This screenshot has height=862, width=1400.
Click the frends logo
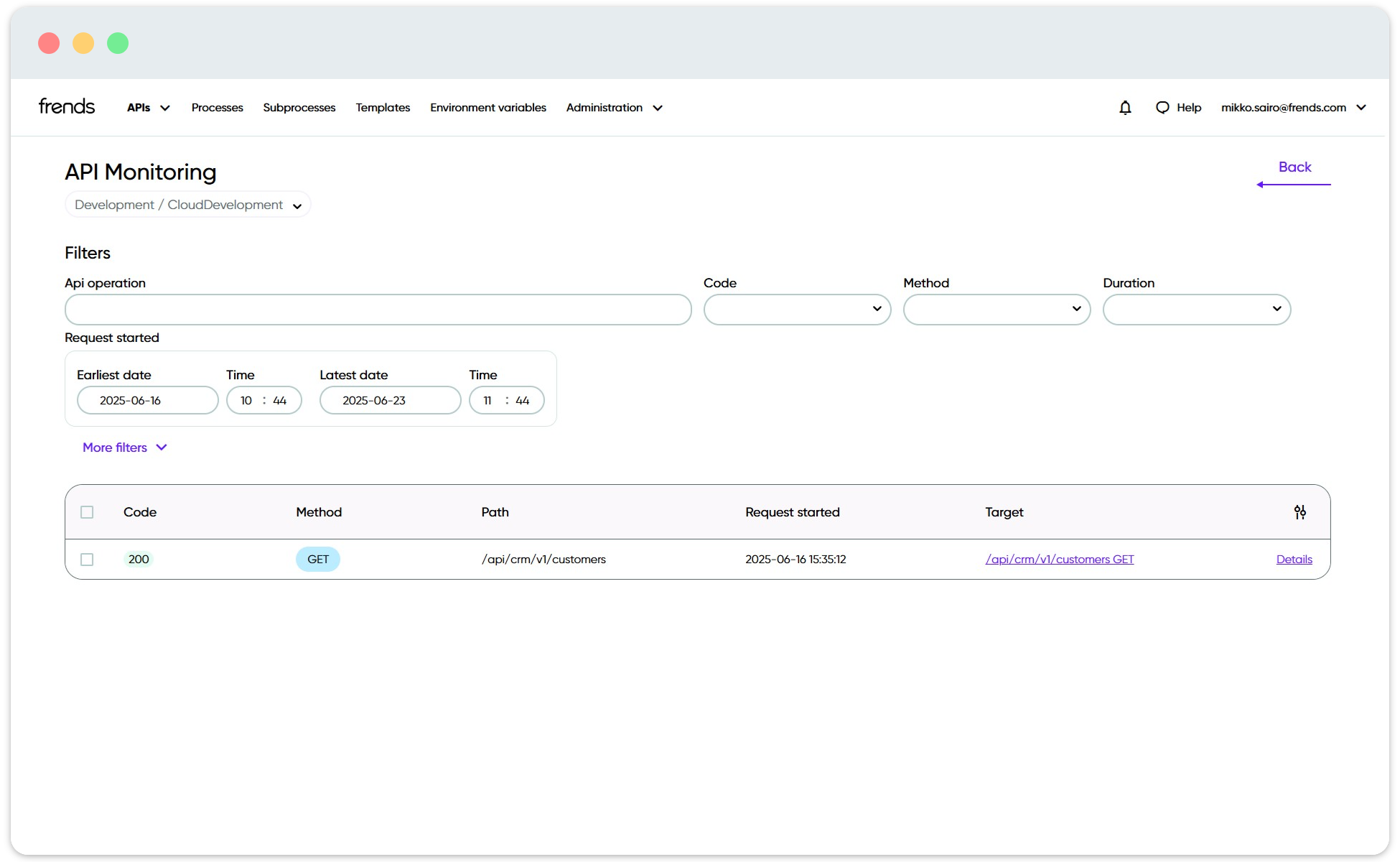pyautogui.click(x=67, y=106)
